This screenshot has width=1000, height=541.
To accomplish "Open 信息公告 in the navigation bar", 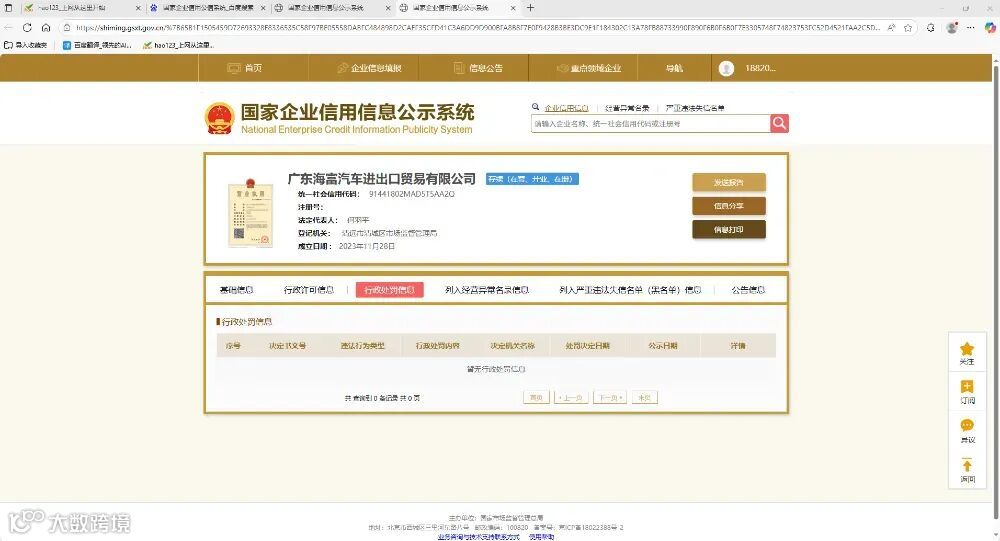I will (x=478, y=68).
